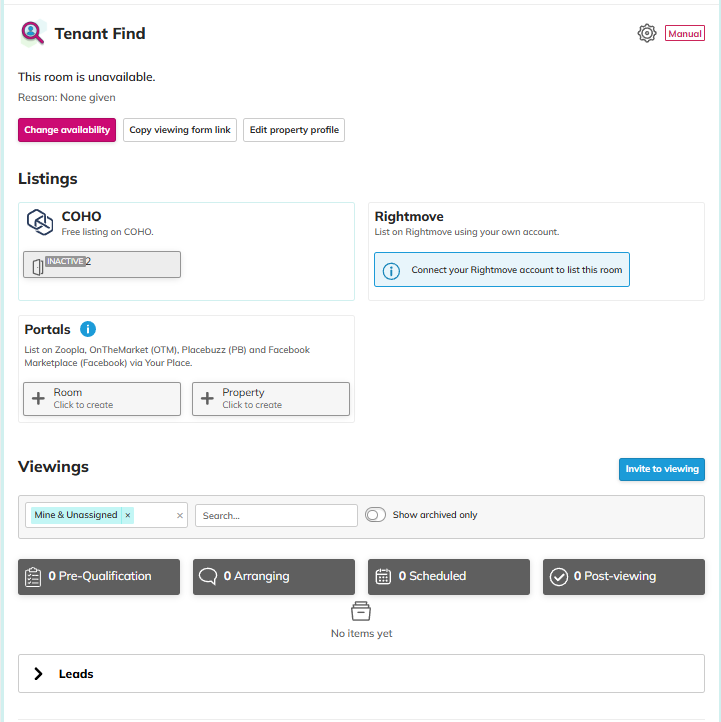721x722 pixels.
Task: Remove the Mine & Unassigned filter tag
Action: [127, 515]
